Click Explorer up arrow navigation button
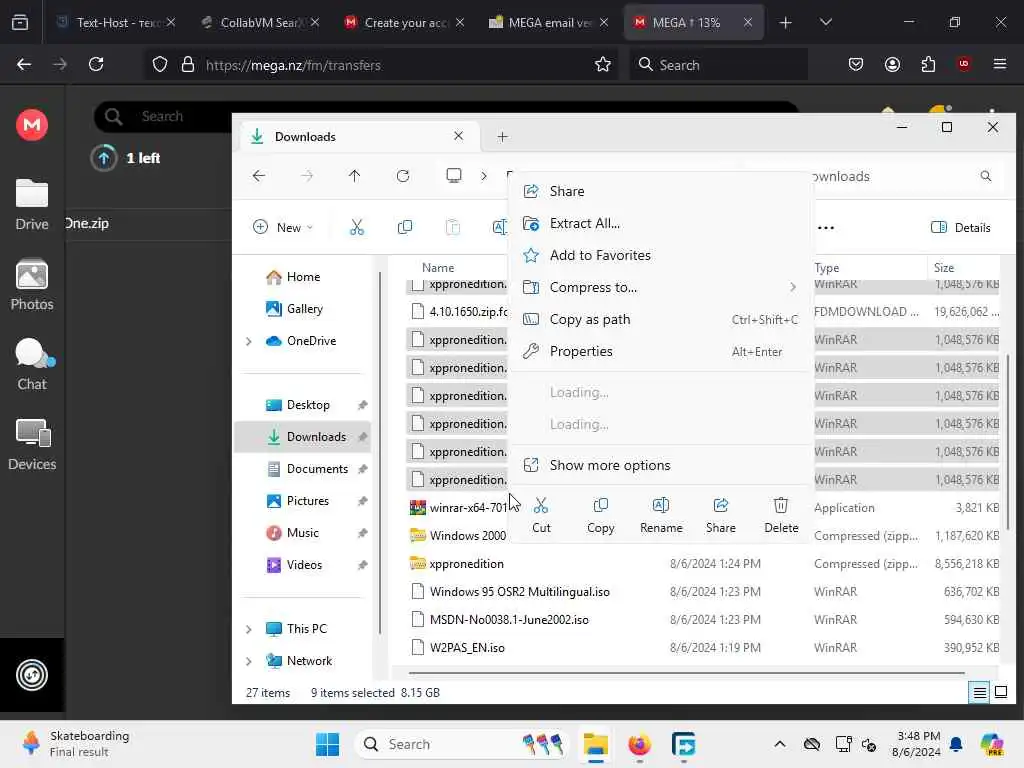Screen dimensions: 1024x768 (354, 176)
